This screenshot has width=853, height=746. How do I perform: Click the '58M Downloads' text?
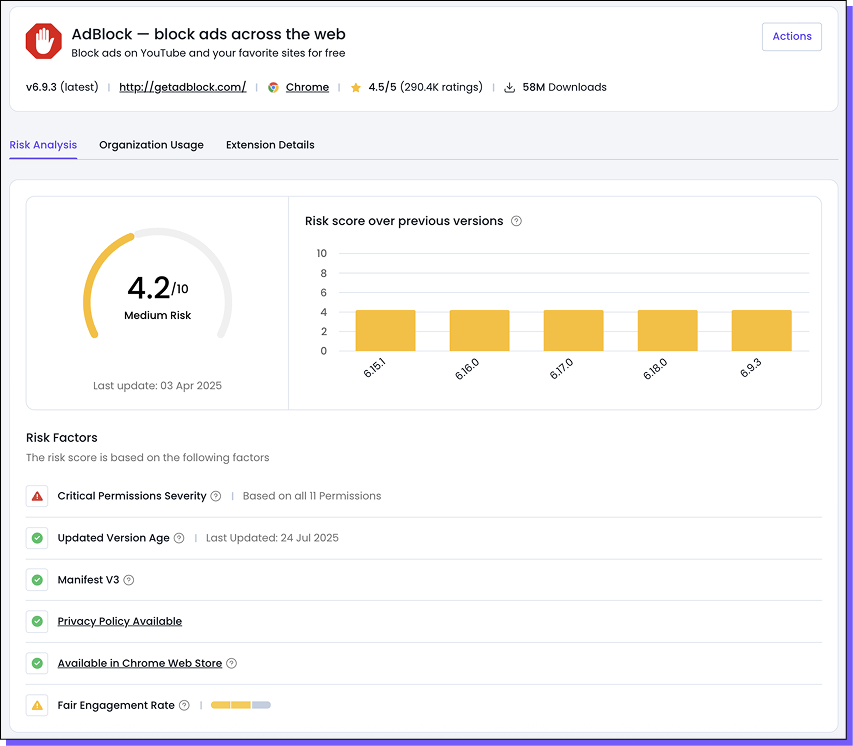[565, 87]
